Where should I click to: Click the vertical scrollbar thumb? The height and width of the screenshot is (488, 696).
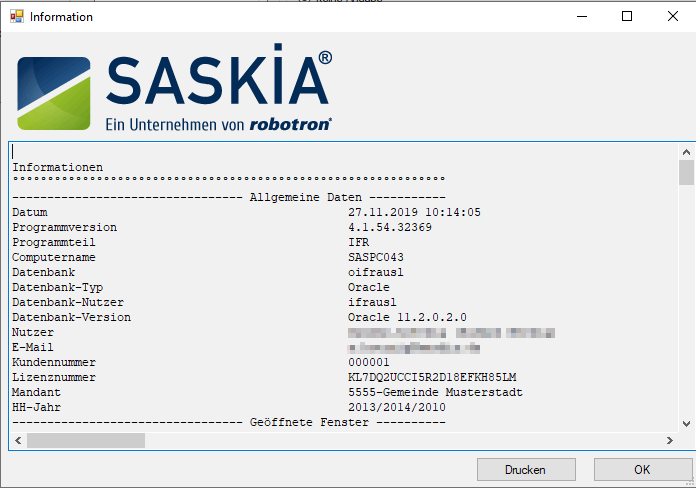[686, 172]
